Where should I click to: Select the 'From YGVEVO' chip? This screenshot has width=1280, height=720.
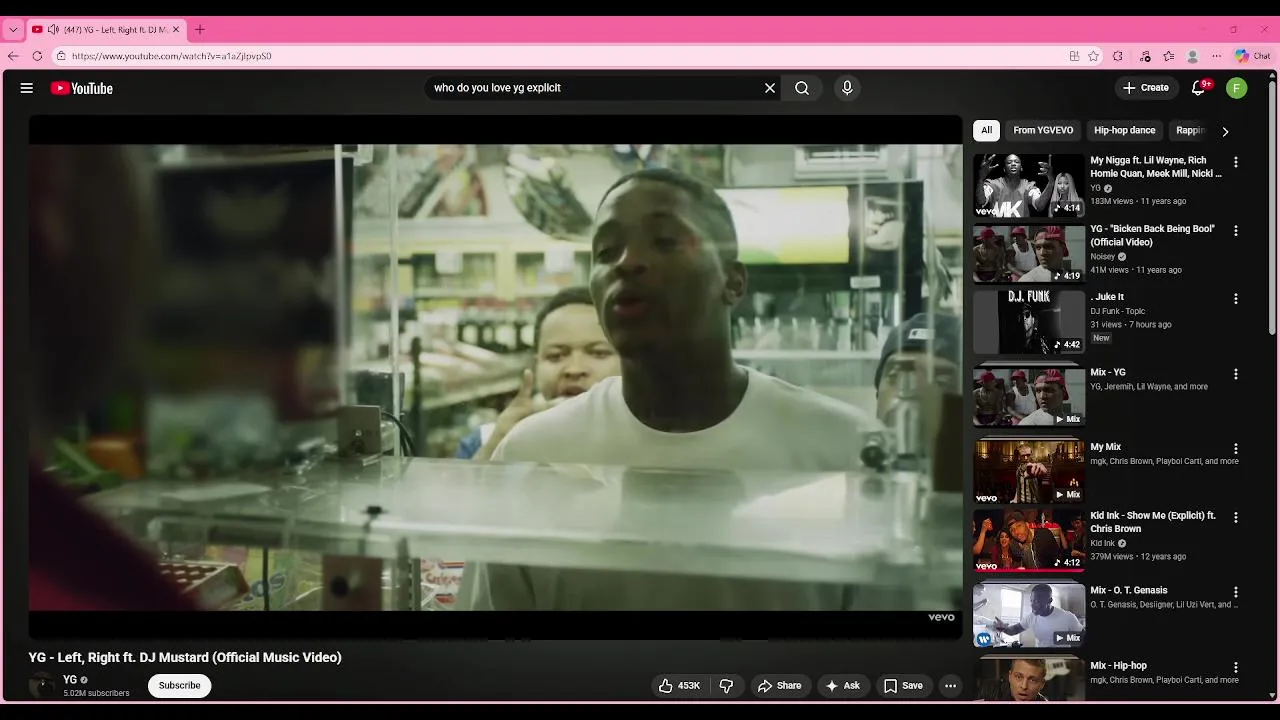click(1043, 130)
